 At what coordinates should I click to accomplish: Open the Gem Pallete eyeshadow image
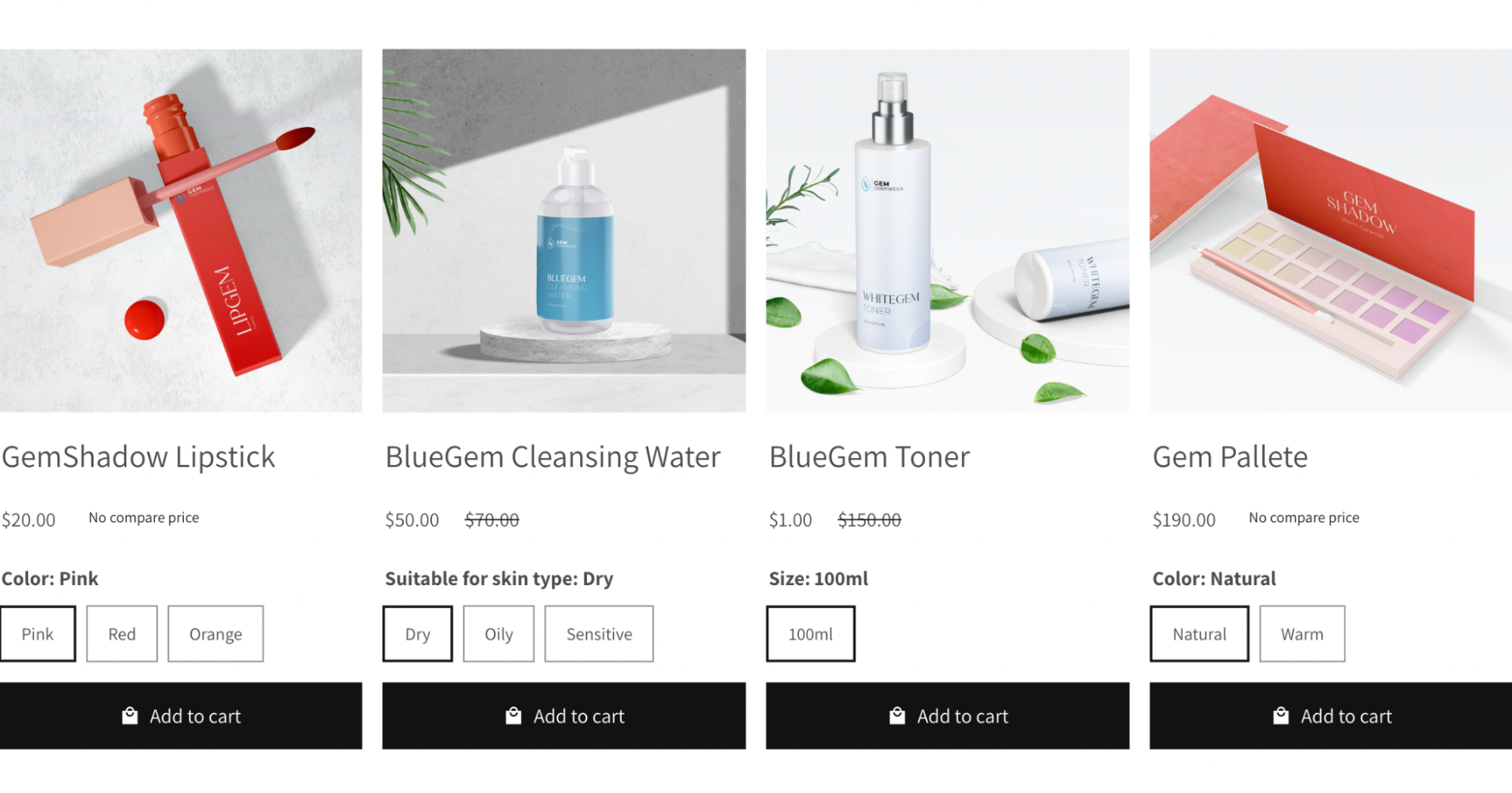point(1330,231)
